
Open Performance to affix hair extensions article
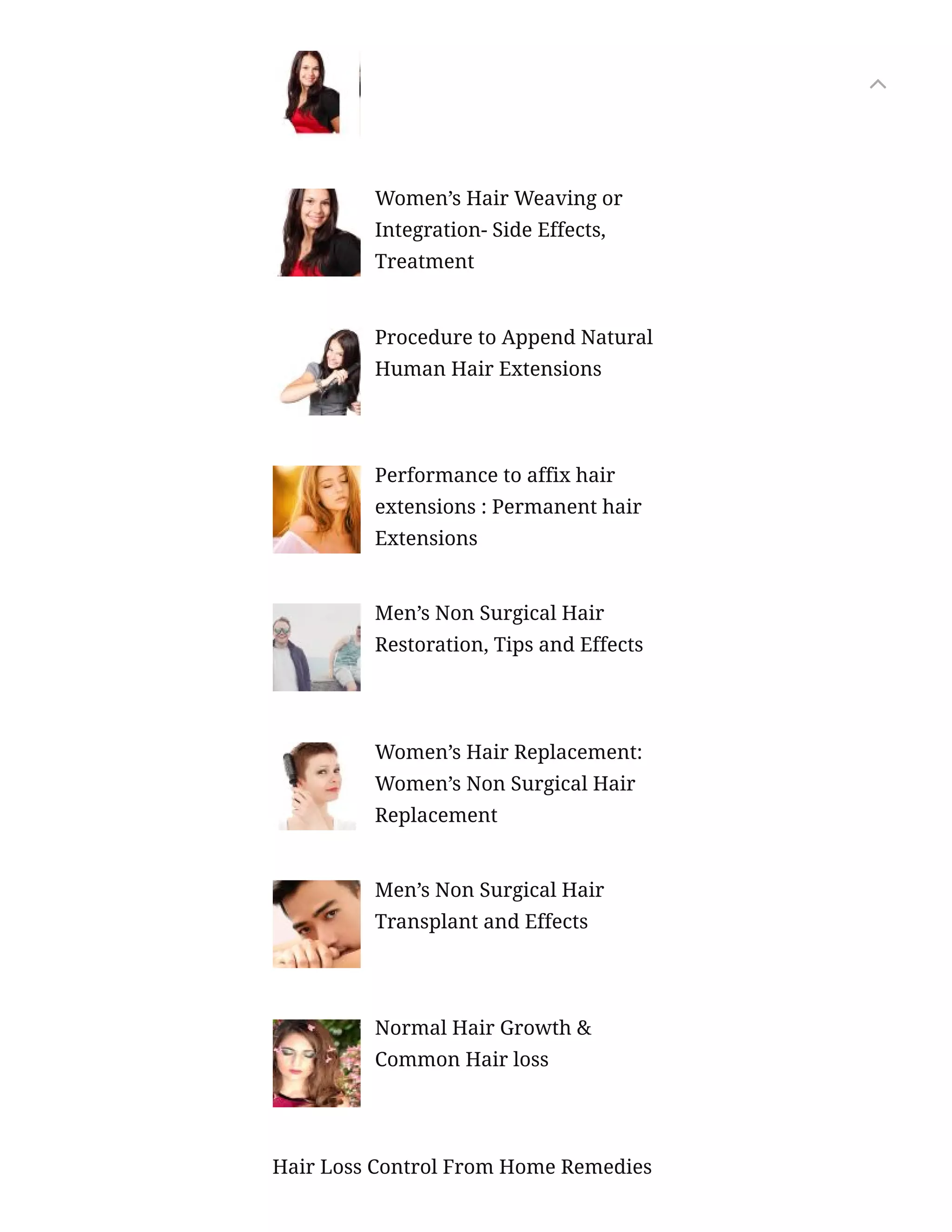point(508,506)
